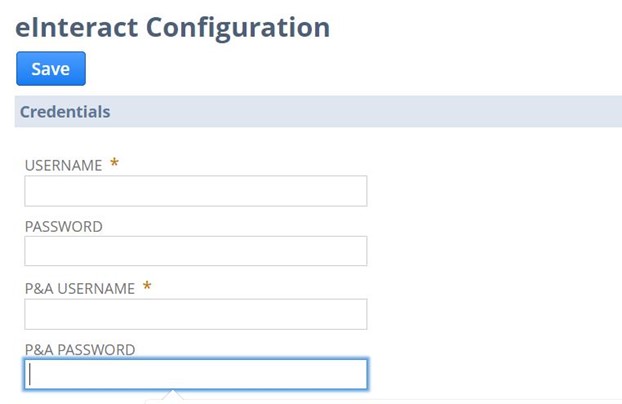The height and width of the screenshot is (404, 622).
Task: Collapse the Credentials section header
Action: [x=318, y=112]
